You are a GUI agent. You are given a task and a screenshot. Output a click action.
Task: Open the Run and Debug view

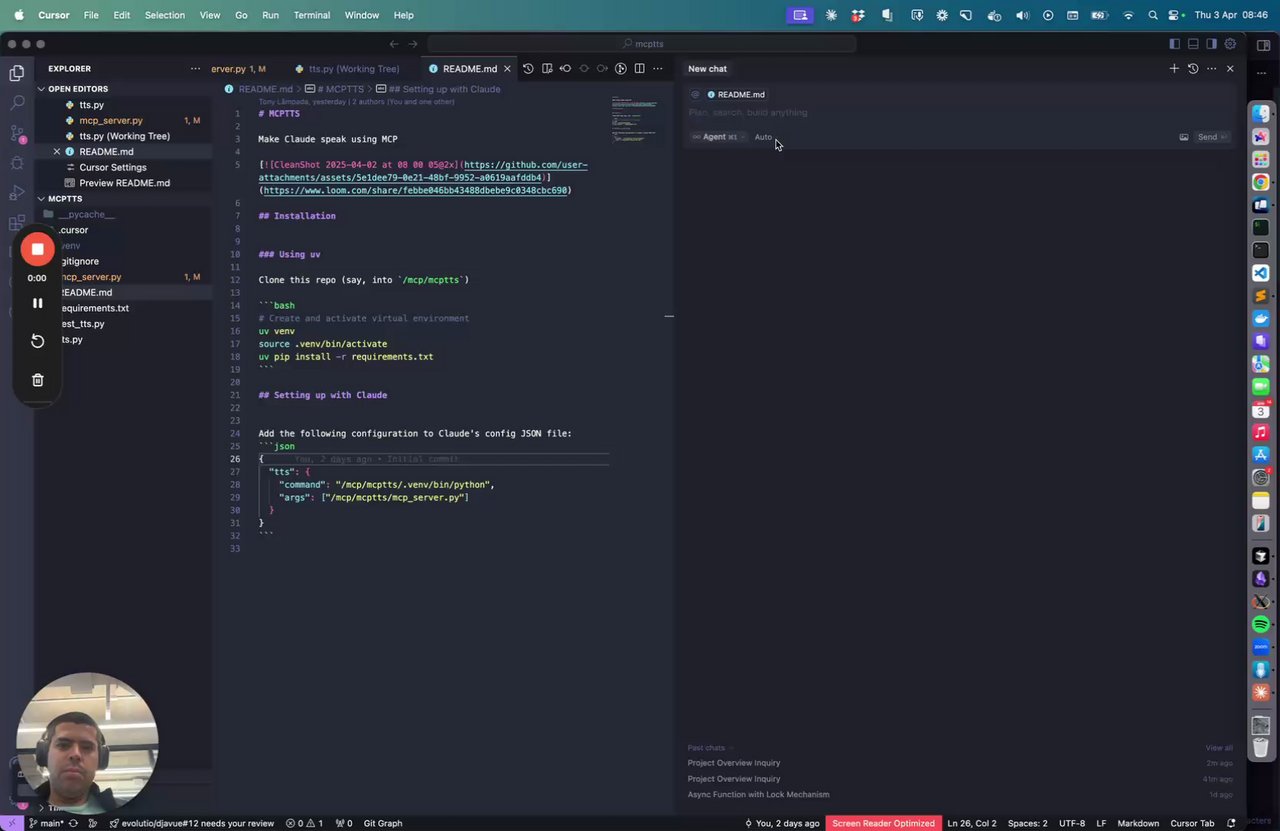point(17,191)
